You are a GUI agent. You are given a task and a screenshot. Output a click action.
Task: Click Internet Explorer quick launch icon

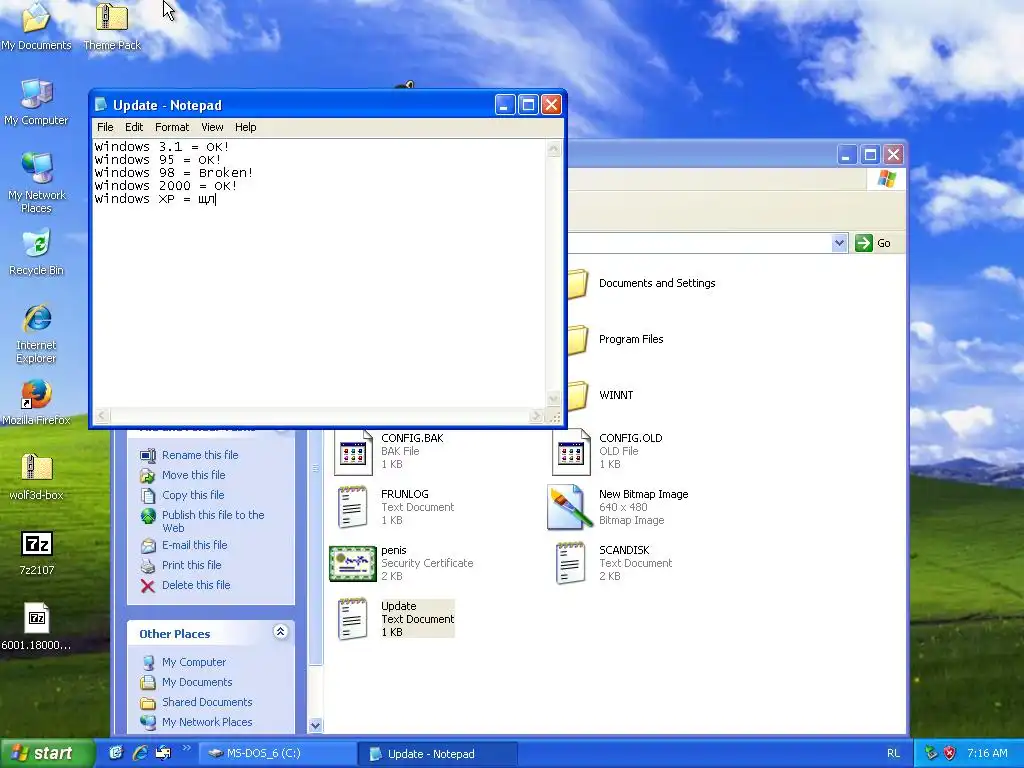point(140,753)
